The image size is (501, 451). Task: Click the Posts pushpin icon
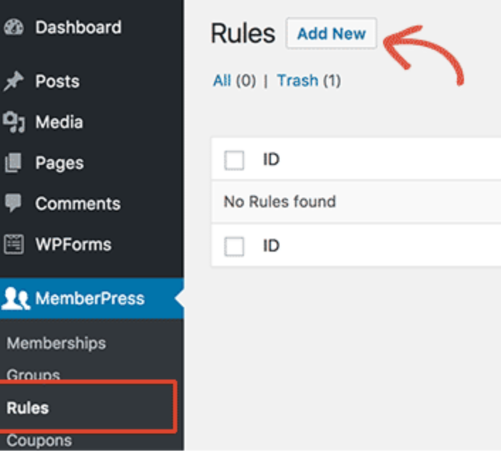[x=13, y=81]
